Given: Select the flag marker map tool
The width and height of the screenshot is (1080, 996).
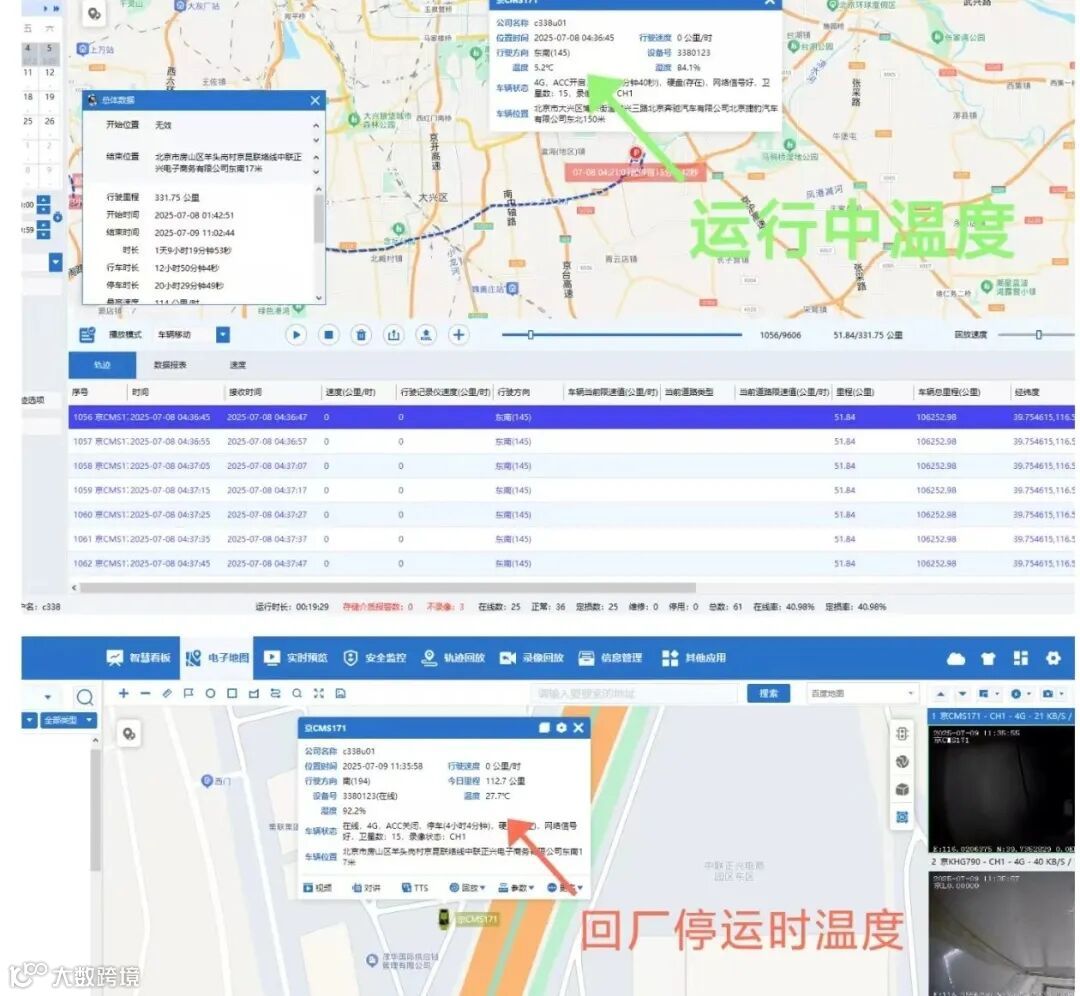Looking at the screenshot, I should (189, 694).
